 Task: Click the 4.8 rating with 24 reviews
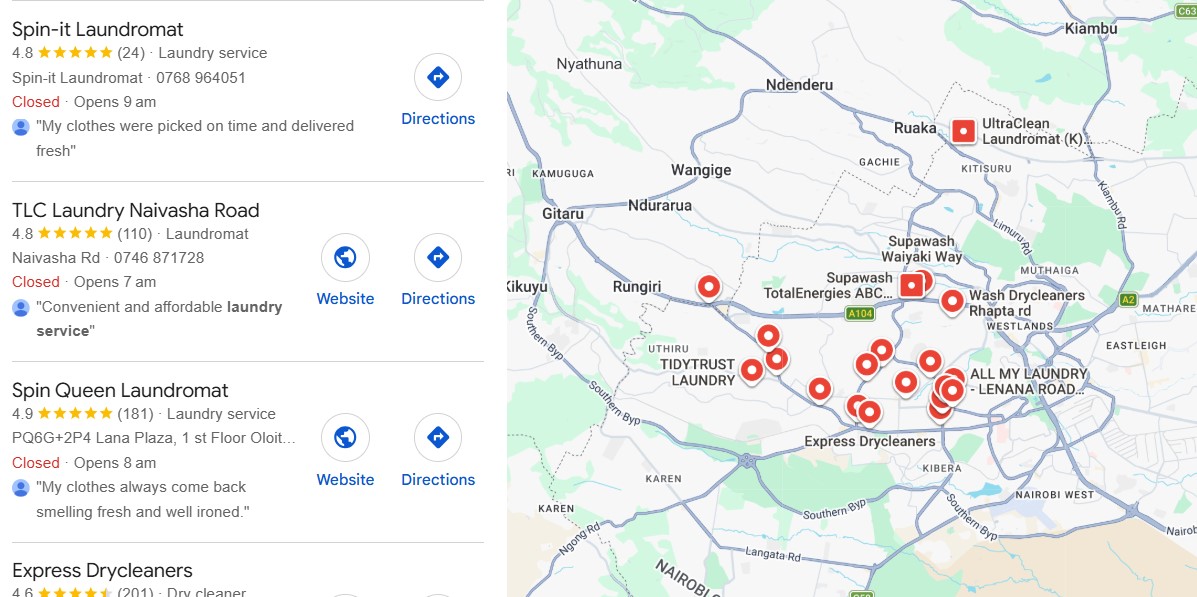[x=78, y=53]
